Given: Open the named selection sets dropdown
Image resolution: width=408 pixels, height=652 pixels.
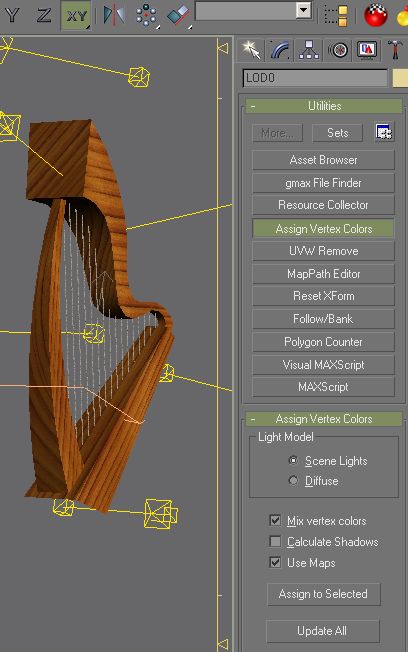Looking at the screenshot, I should 304,10.
